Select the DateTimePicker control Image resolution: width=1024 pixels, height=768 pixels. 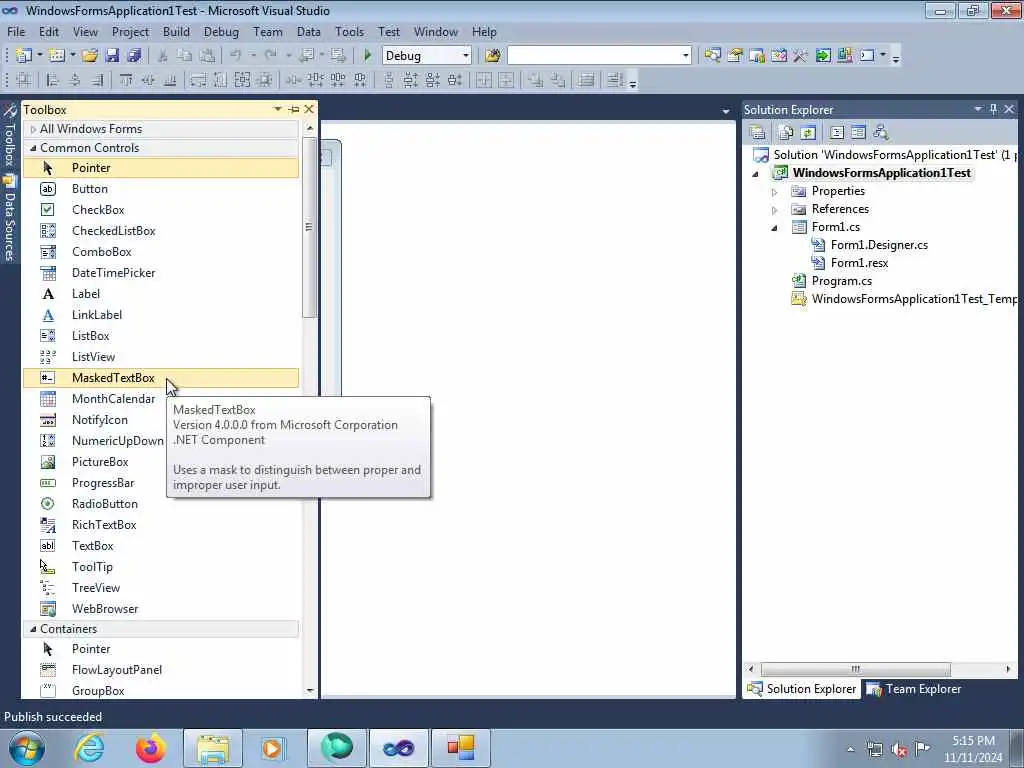coord(161,273)
